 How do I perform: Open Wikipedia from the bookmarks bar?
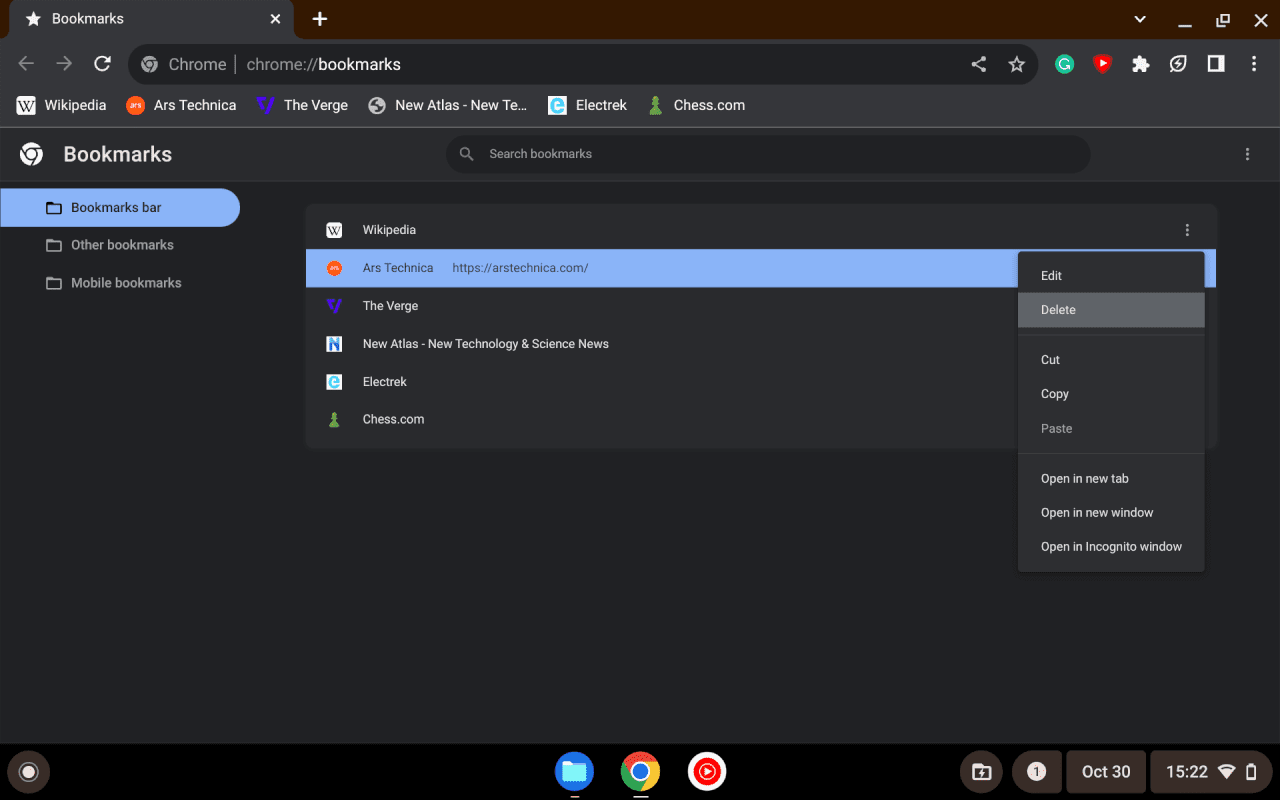click(62, 105)
